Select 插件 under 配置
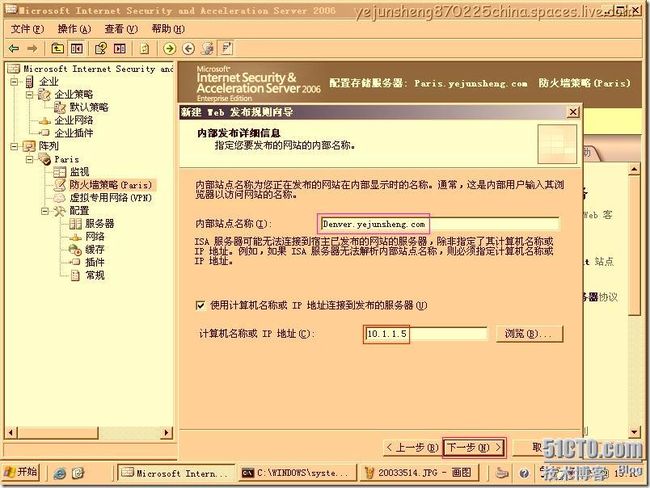The image size is (650, 488). pyautogui.click(x=95, y=262)
